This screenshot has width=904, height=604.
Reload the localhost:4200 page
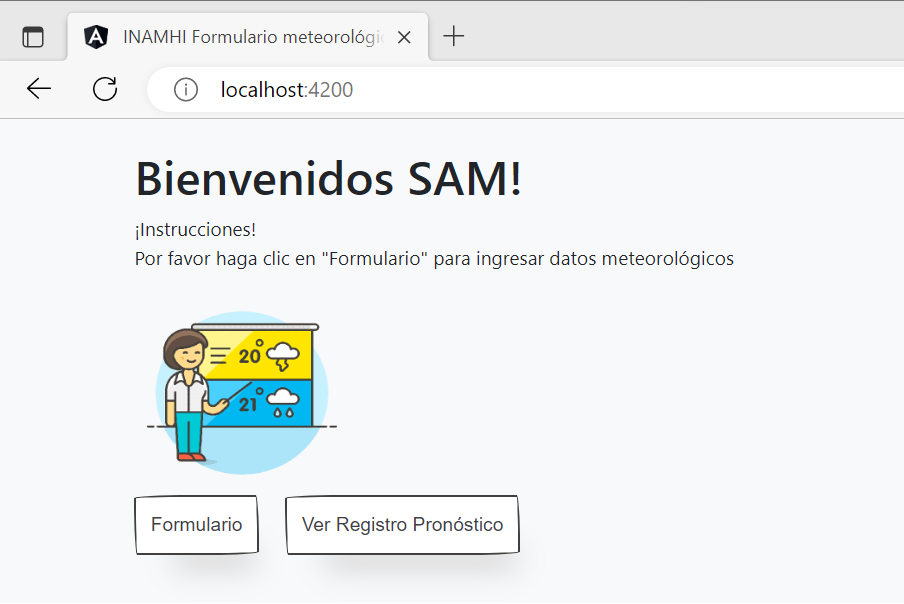click(x=104, y=89)
